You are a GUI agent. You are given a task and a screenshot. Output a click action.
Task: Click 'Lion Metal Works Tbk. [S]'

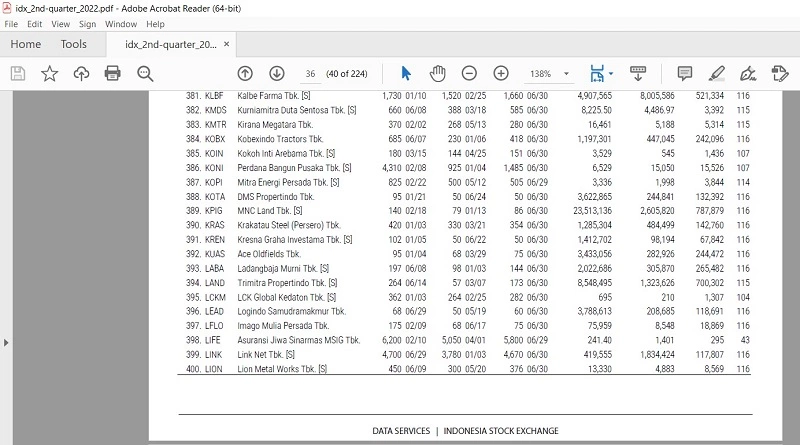(282, 369)
